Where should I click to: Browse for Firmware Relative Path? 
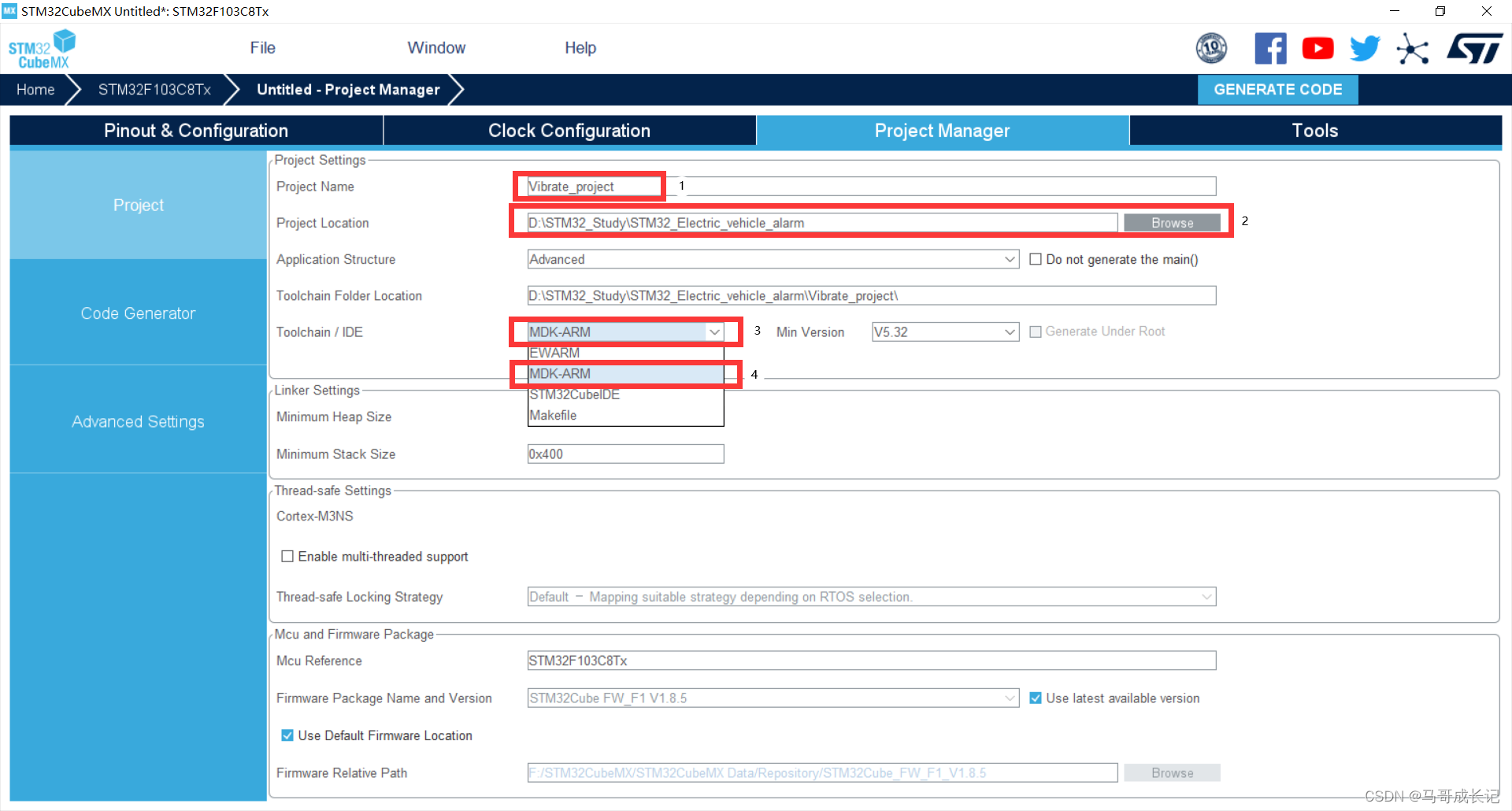coord(1172,772)
